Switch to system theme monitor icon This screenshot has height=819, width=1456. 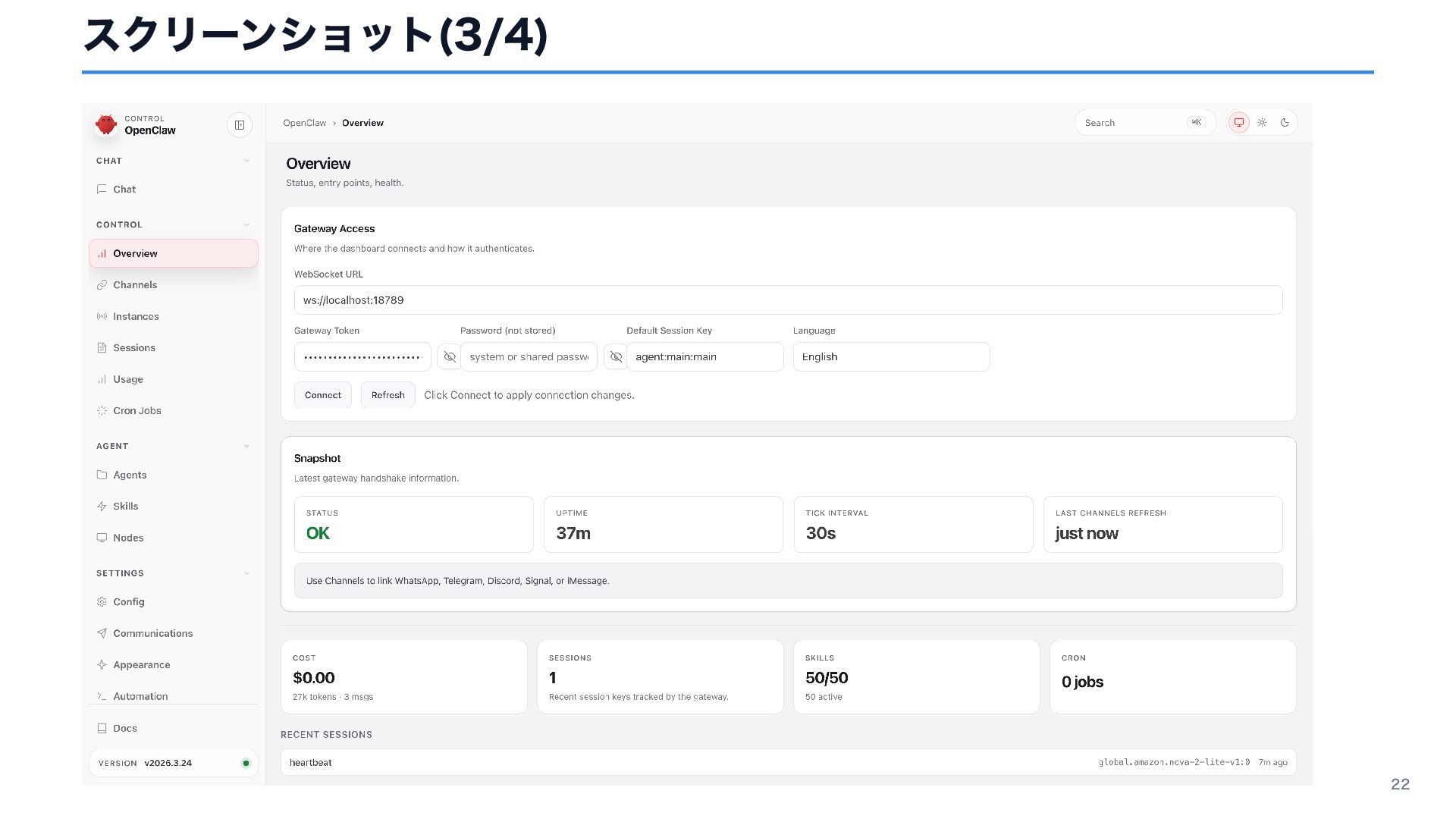click(x=1238, y=123)
